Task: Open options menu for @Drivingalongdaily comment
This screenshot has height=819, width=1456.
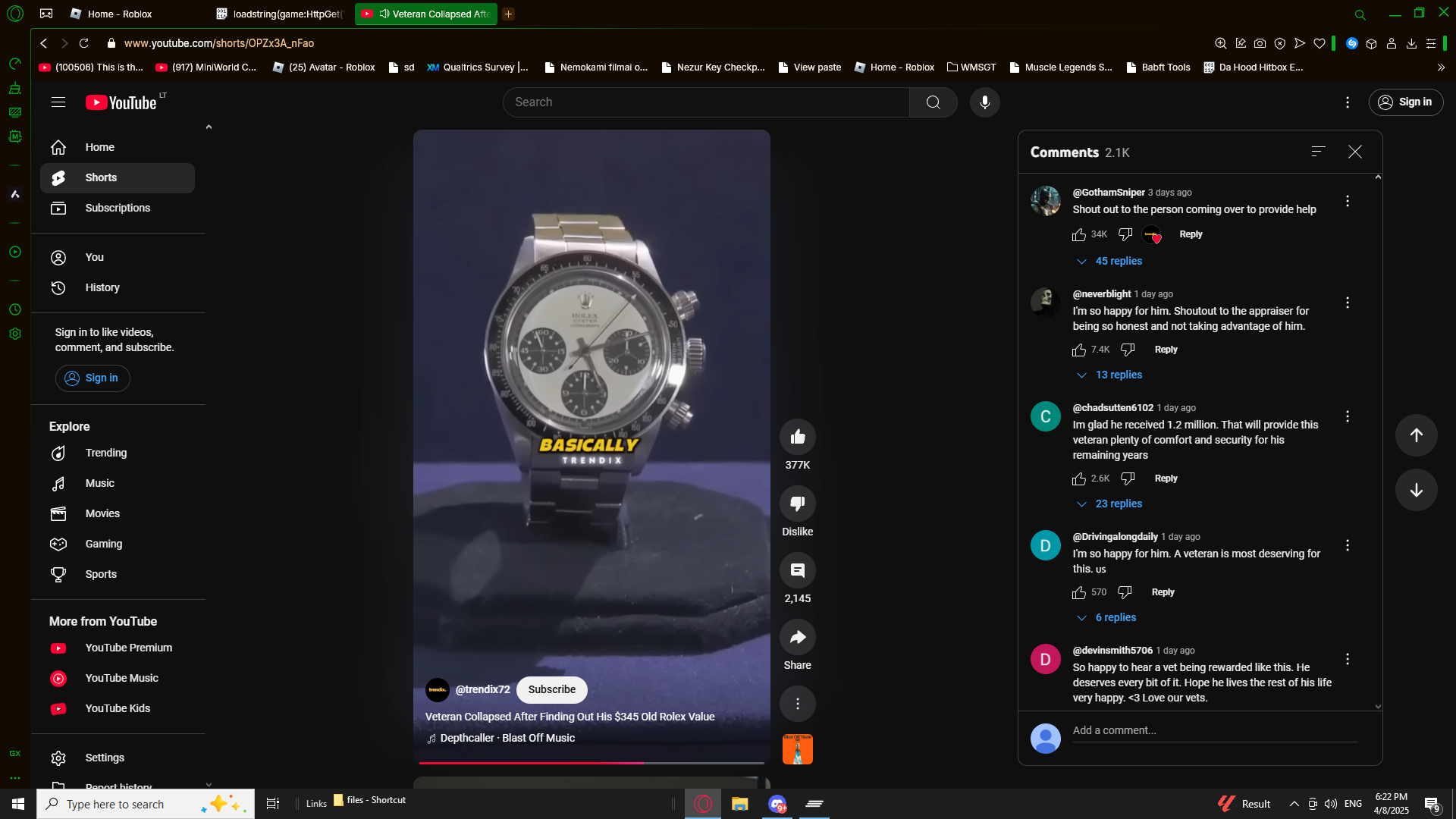Action: point(1347,545)
